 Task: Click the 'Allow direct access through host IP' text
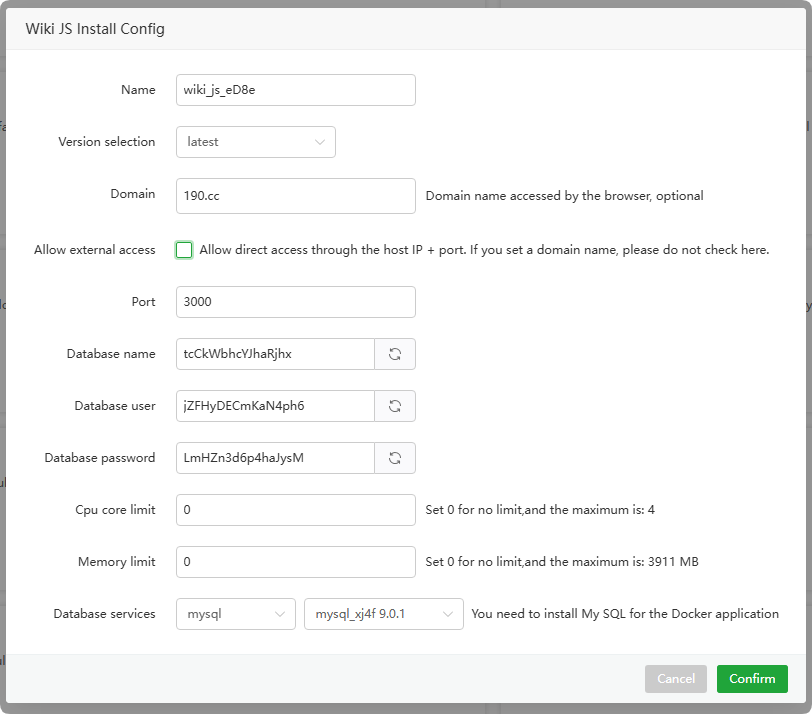pos(484,250)
